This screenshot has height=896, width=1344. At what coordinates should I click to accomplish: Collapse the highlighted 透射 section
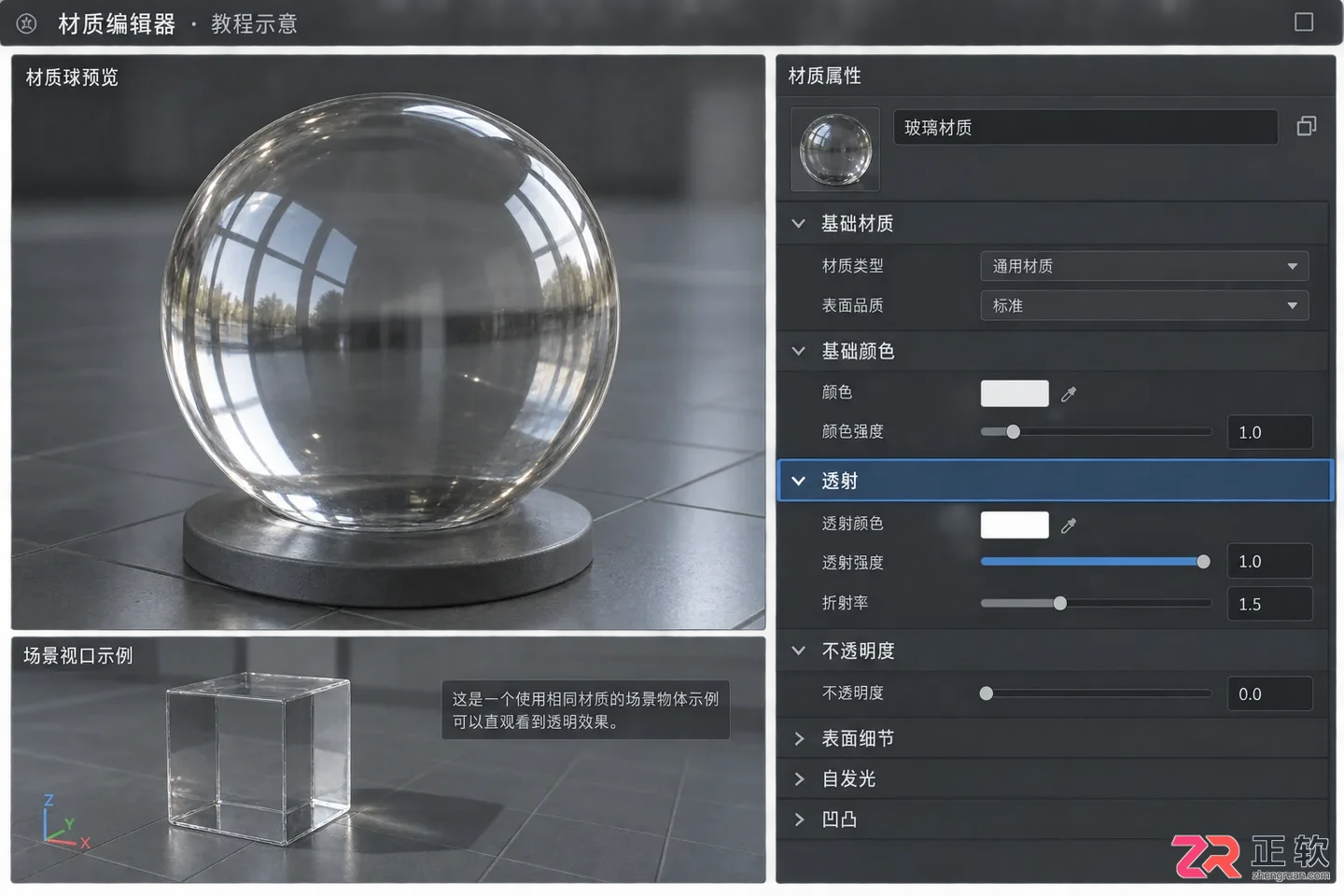[x=798, y=481]
